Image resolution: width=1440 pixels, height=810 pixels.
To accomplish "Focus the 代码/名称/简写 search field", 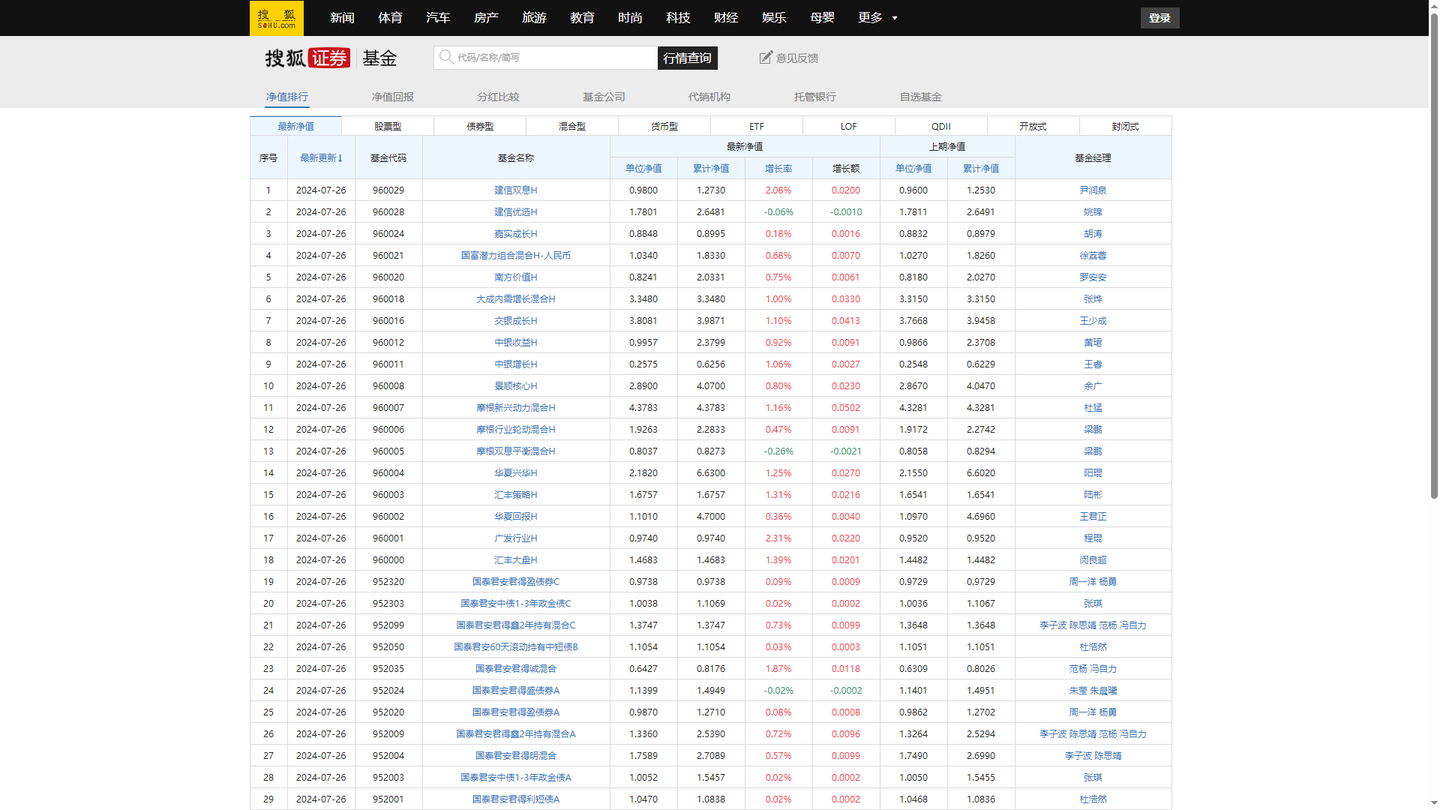I will pyautogui.click(x=546, y=58).
